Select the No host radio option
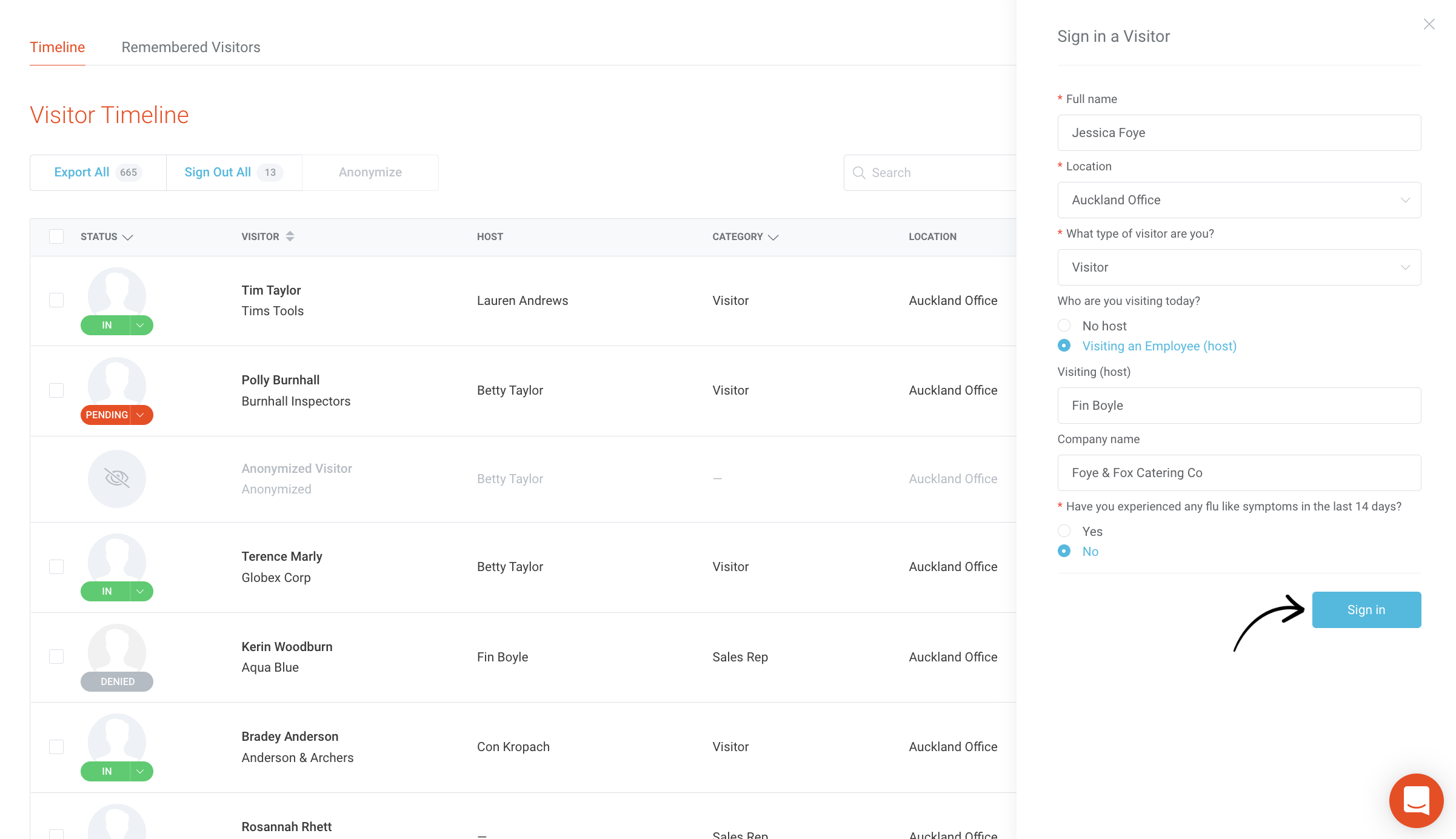The image size is (1456, 839). 1064,326
